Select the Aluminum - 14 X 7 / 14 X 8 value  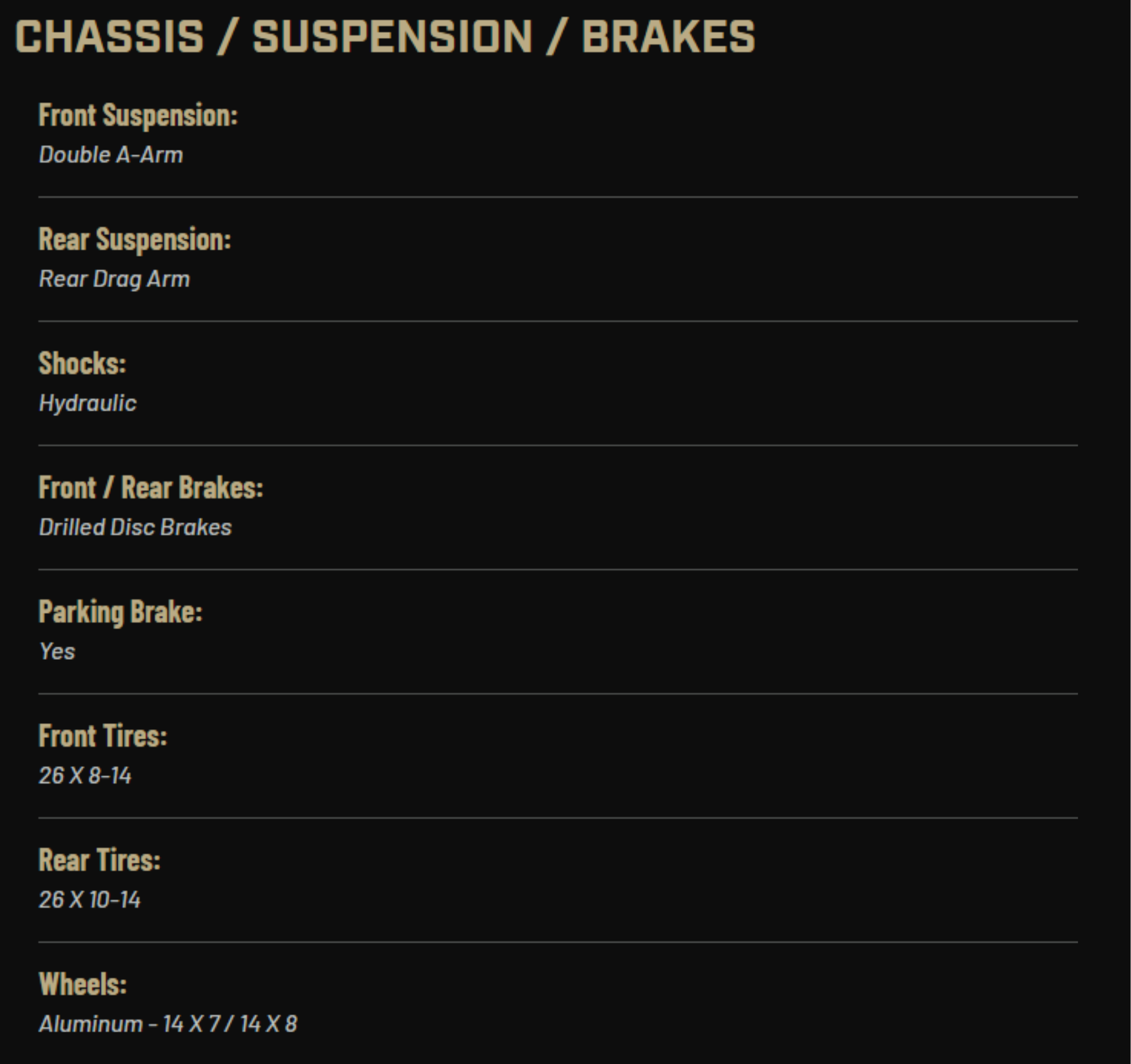point(168,1024)
